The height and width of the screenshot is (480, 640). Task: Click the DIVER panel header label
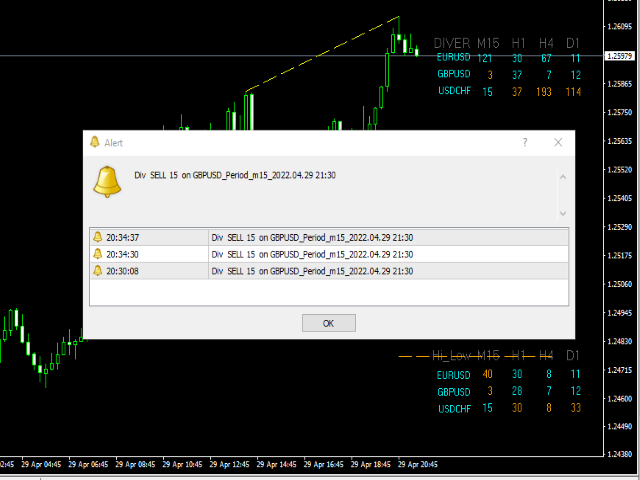[x=452, y=43]
